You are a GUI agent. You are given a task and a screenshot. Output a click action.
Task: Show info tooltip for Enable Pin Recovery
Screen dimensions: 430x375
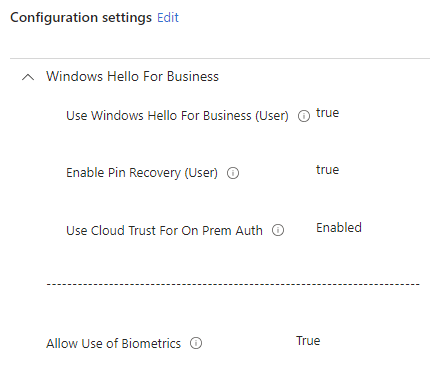pos(233,173)
